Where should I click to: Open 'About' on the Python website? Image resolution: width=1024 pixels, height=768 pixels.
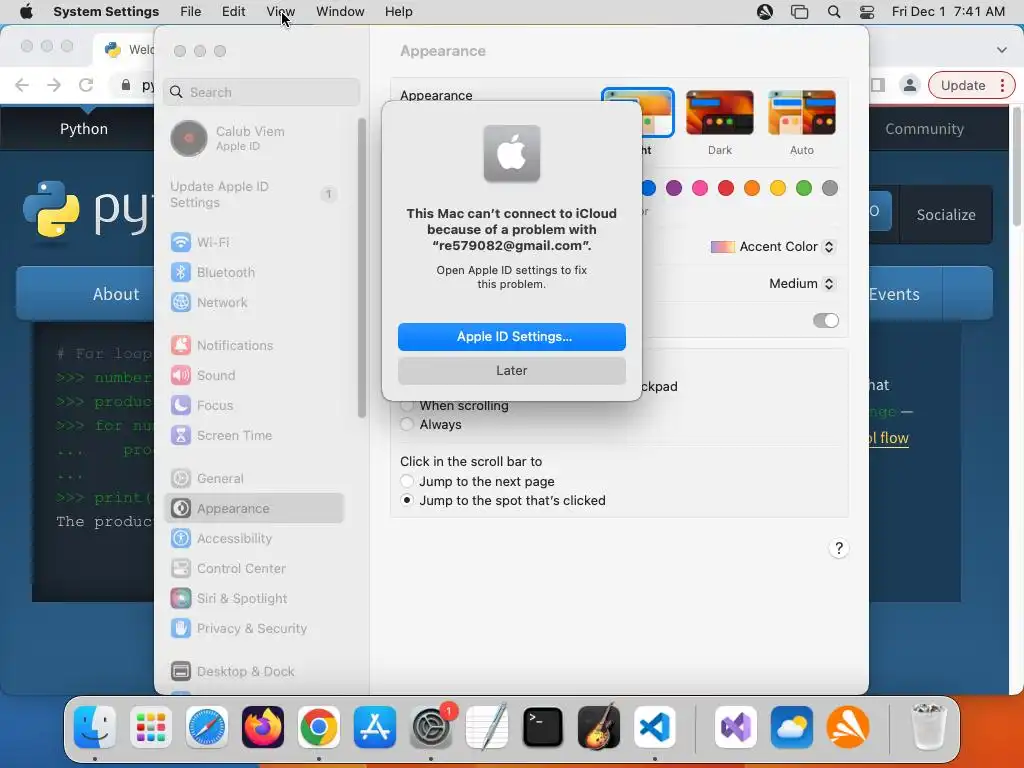point(116,295)
